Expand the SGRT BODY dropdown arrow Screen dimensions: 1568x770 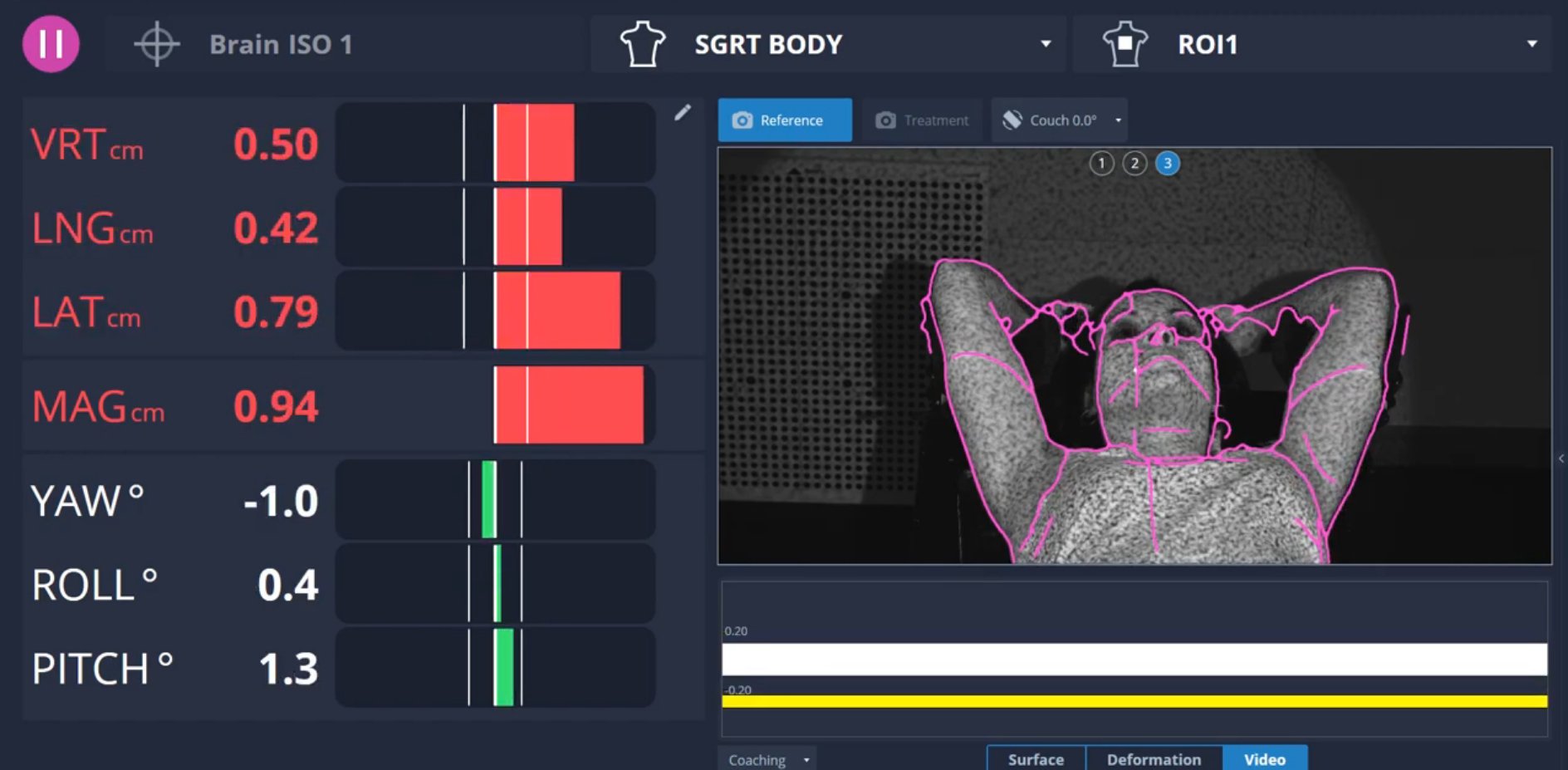click(x=1046, y=44)
